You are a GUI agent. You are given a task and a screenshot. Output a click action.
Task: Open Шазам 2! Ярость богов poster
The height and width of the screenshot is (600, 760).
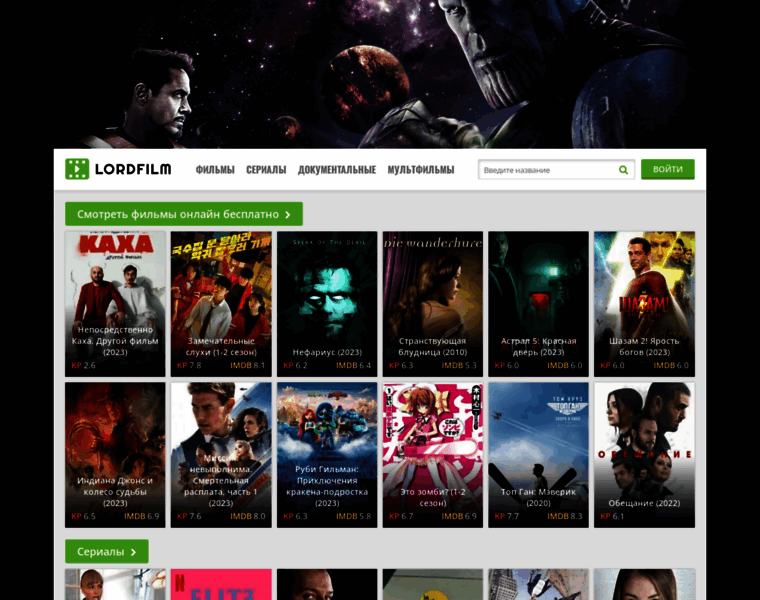click(644, 304)
